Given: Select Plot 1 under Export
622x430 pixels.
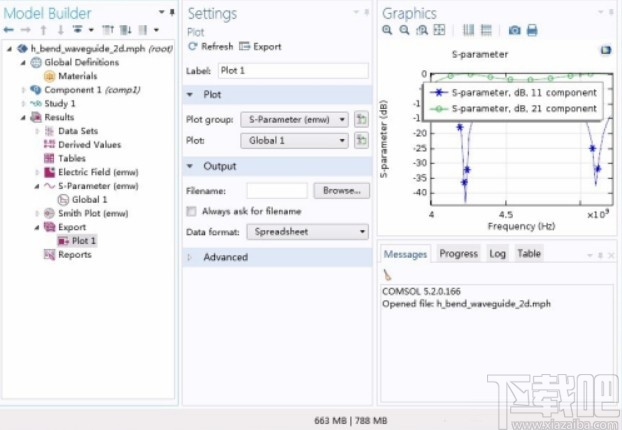Looking at the screenshot, I should click(83, 241).
